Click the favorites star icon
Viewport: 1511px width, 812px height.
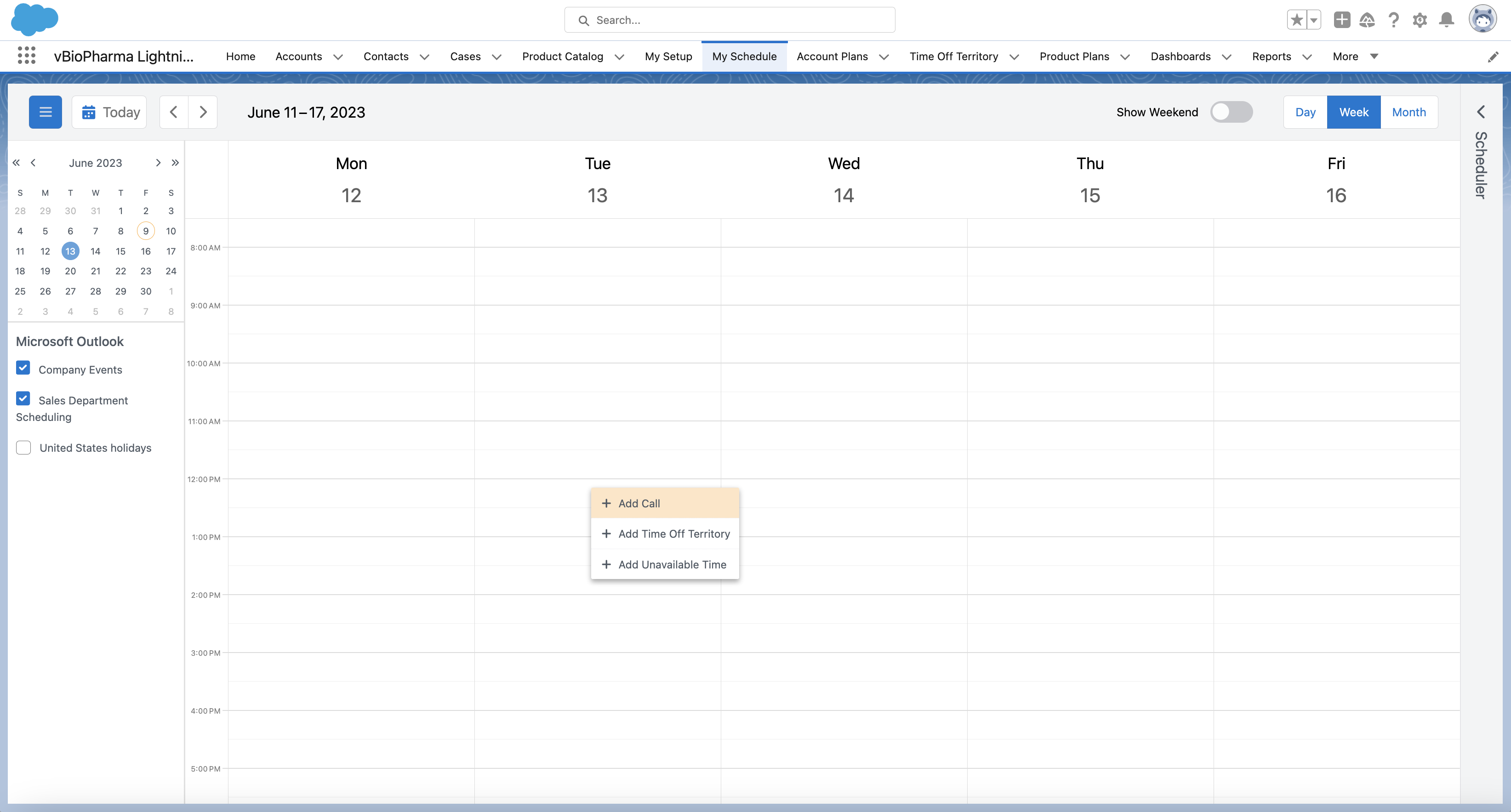[1296, 20]
